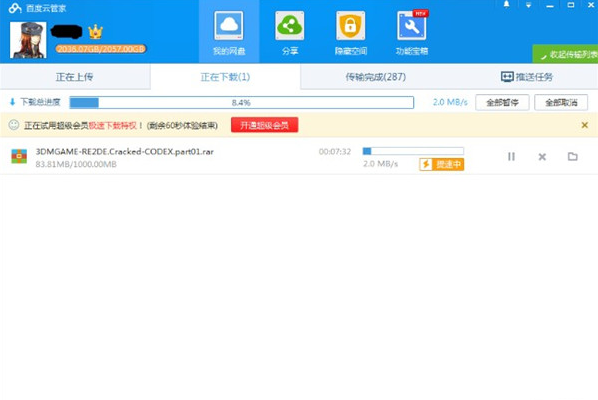
Task: Open the 隐藏空间 lock shield icon
Action: [x=350, y=26]
